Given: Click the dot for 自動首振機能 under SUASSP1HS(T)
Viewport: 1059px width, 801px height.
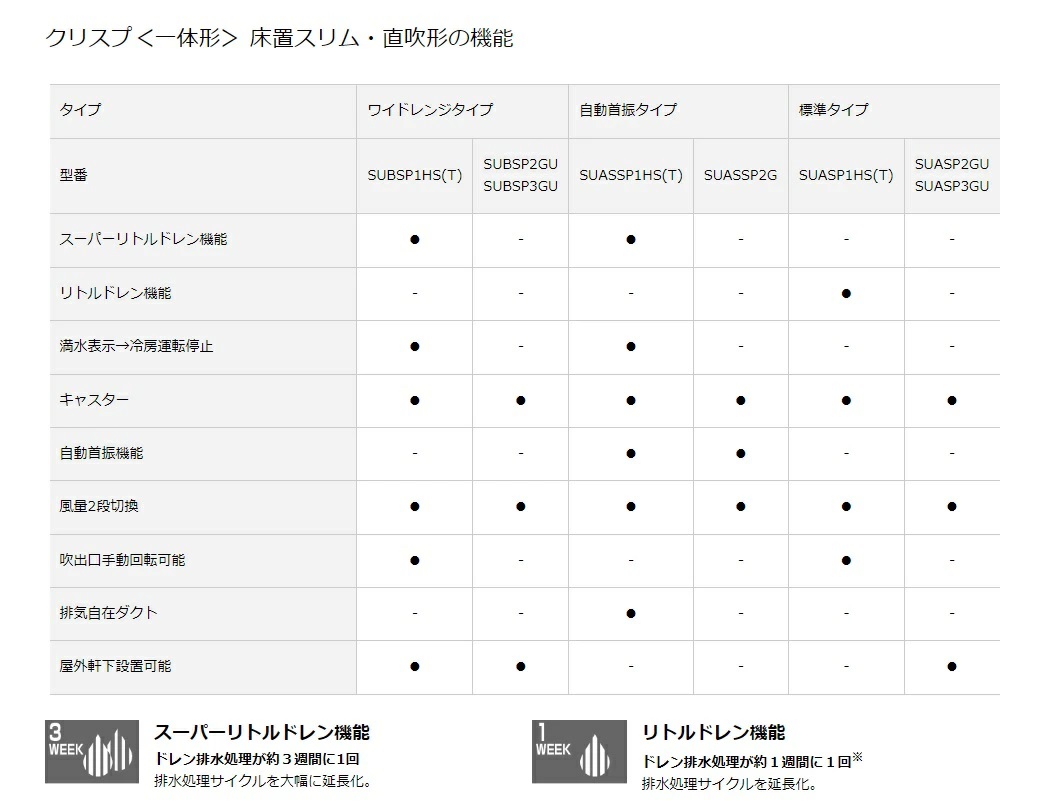Looking at the screenshot, I should (x=631, y=453).
